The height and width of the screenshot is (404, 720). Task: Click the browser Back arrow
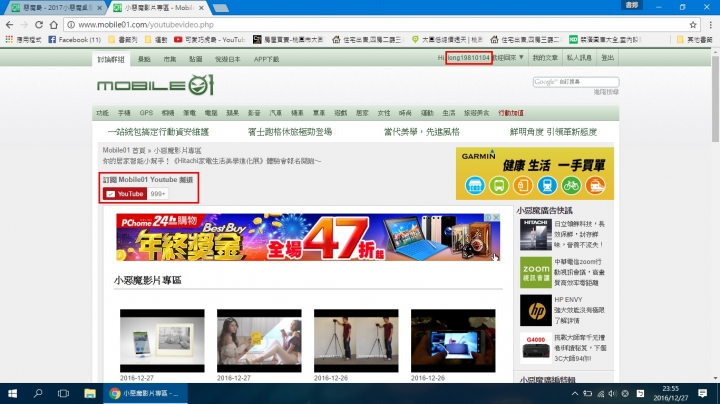point(10,25)
